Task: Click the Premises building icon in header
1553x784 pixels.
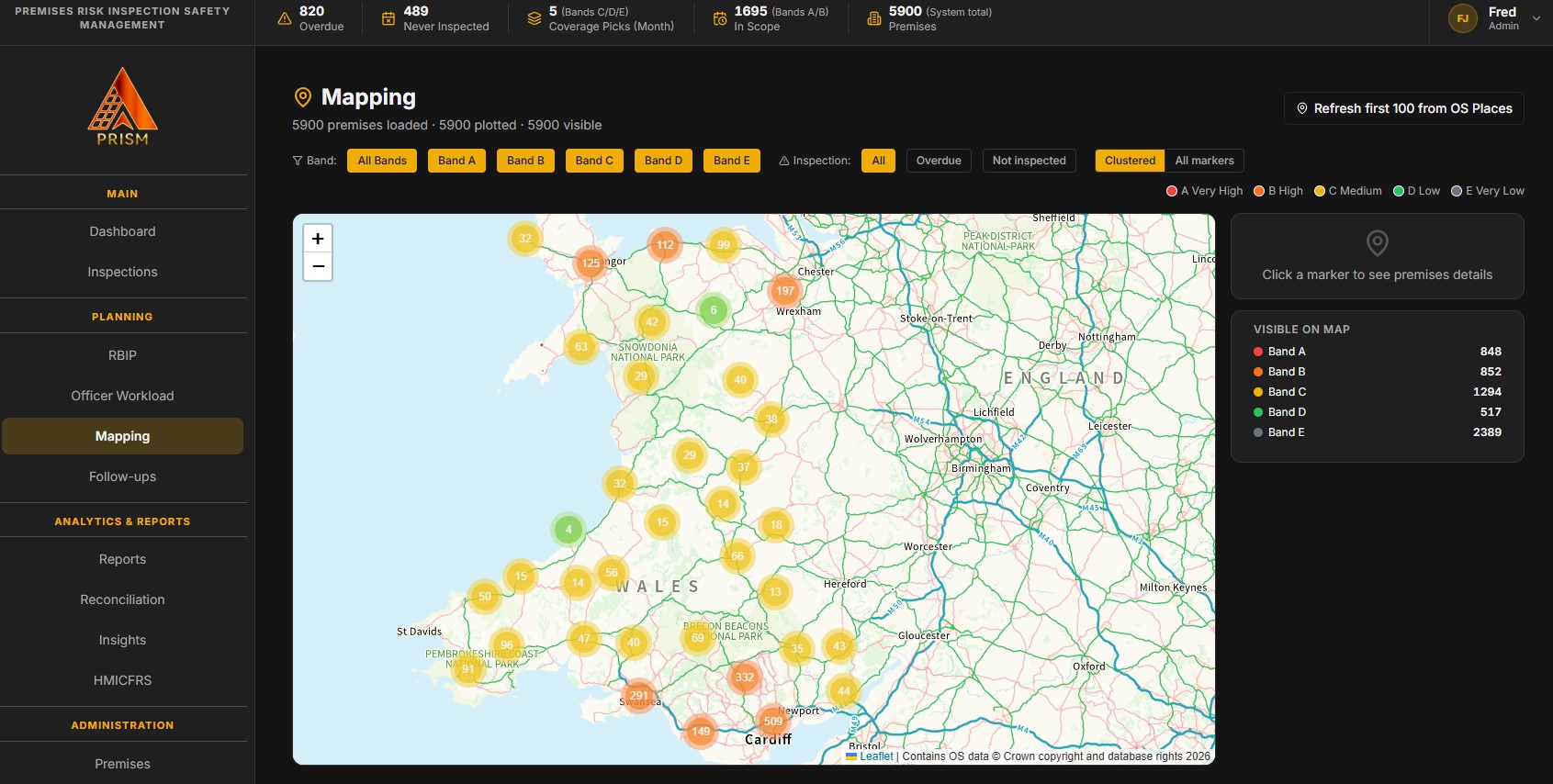Action: tap(874, 18)
